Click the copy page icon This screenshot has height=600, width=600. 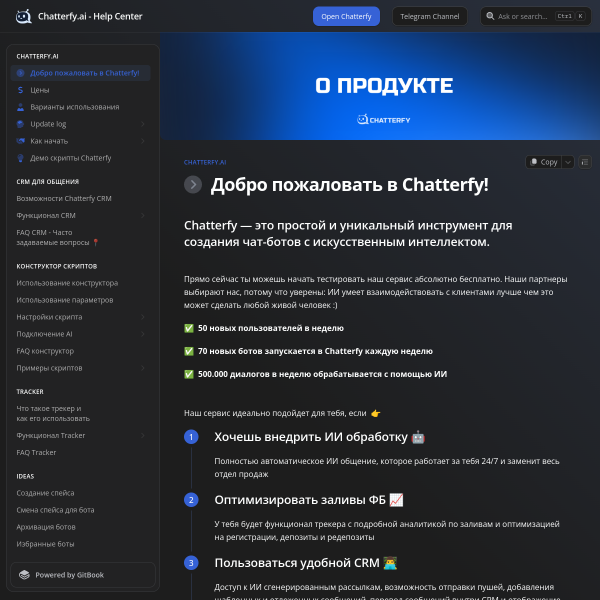[534, 162]
